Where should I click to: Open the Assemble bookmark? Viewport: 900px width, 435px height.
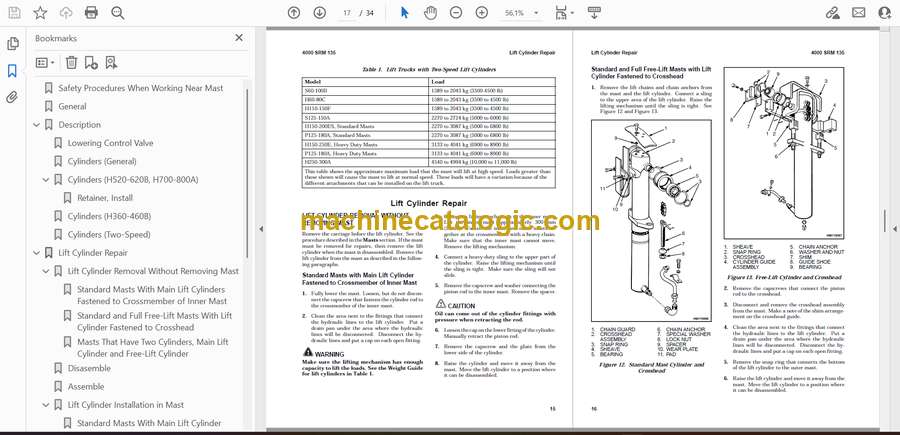point(86,386)
